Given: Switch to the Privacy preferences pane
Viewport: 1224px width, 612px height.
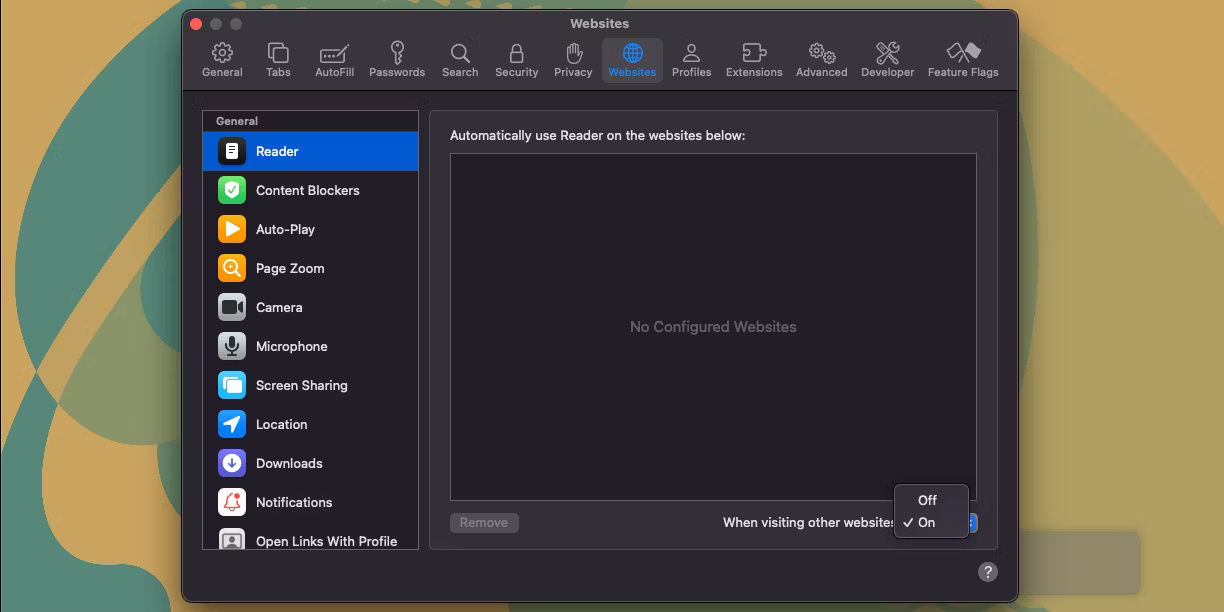Looking at the screenshot, I should coord(573,57).
